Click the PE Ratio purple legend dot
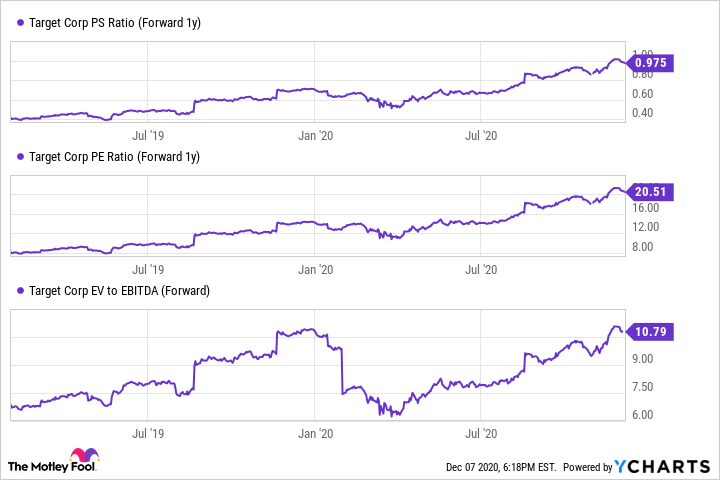Screen dimensions: 720x480 click(x=20, y=157)
